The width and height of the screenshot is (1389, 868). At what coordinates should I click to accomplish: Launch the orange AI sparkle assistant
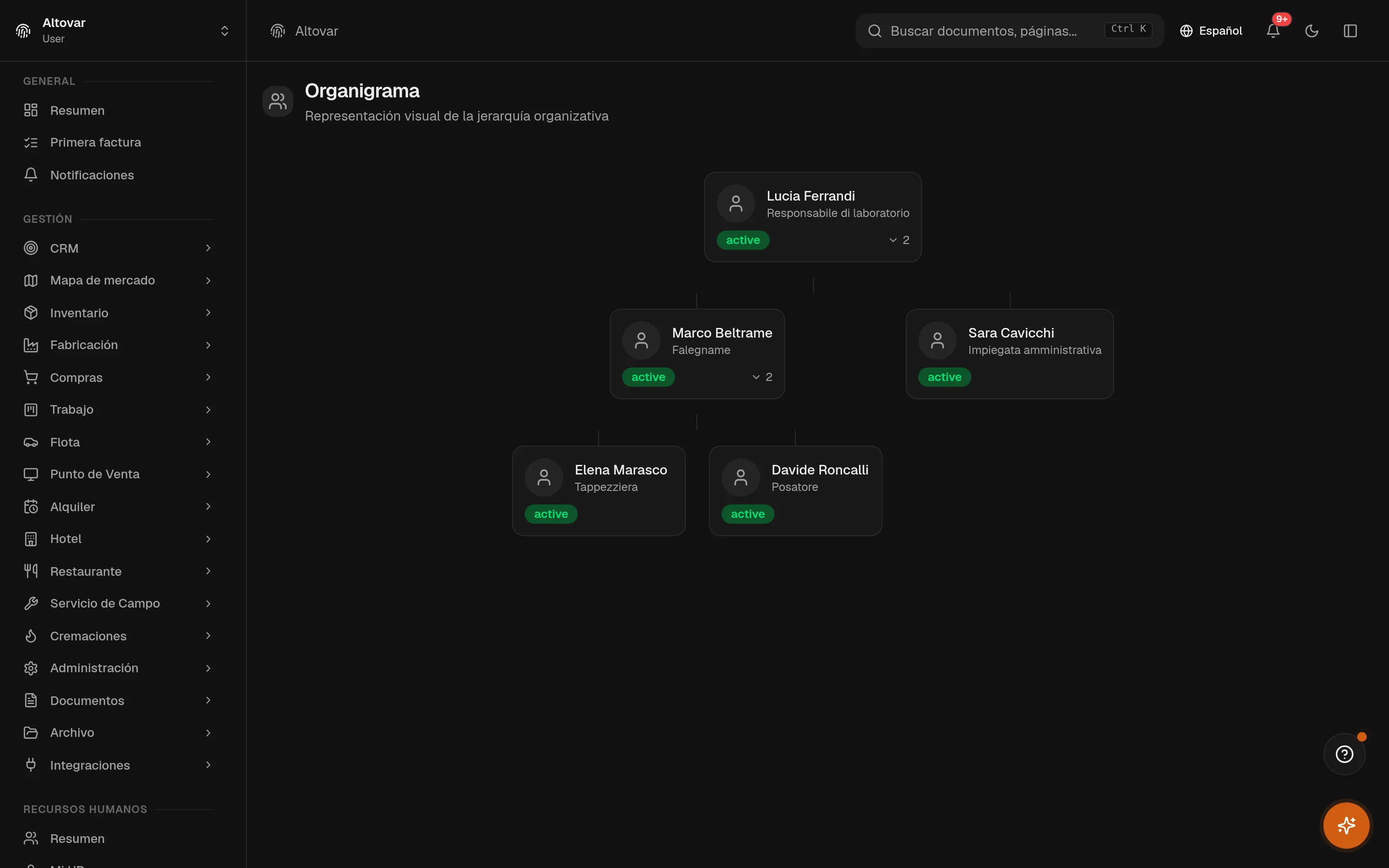(x=1346, y=826)
